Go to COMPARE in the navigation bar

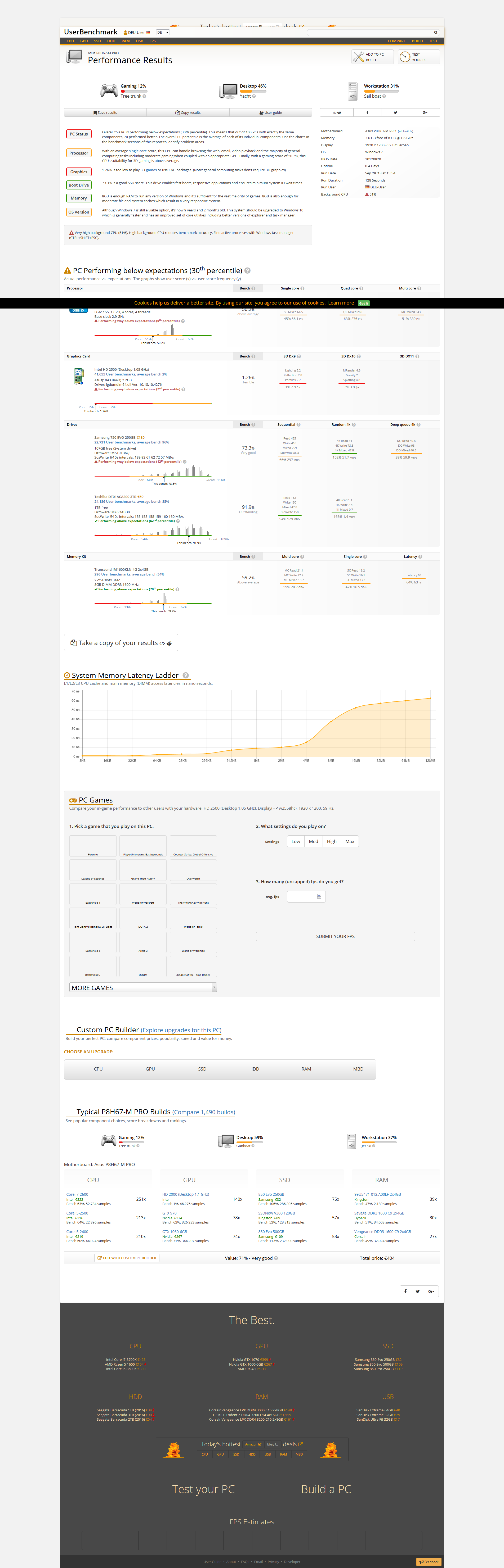pyautogui.click(x=397, y=41)
